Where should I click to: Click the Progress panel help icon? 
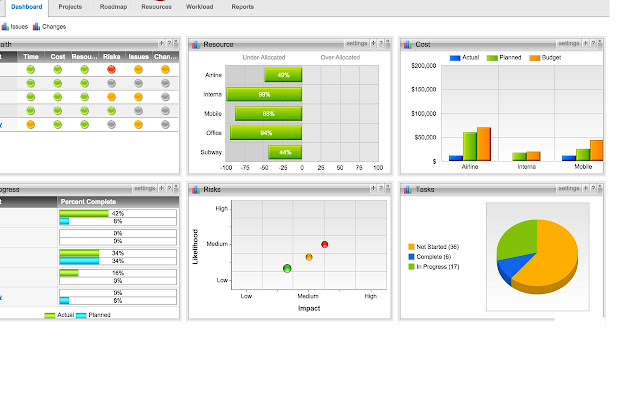169,188
